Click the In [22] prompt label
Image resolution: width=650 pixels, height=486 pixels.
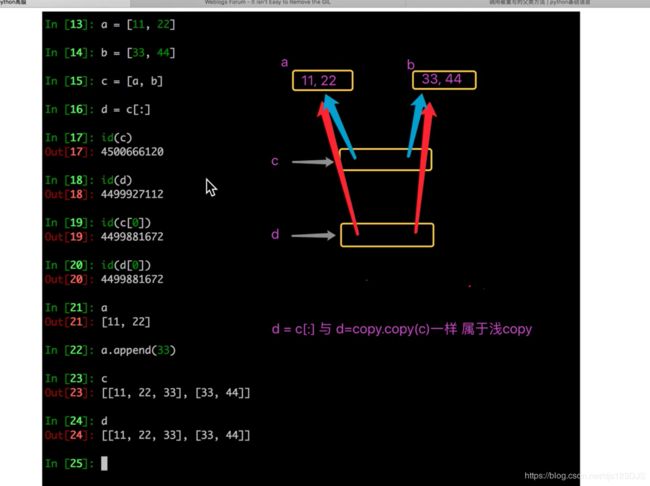point(69,350)
